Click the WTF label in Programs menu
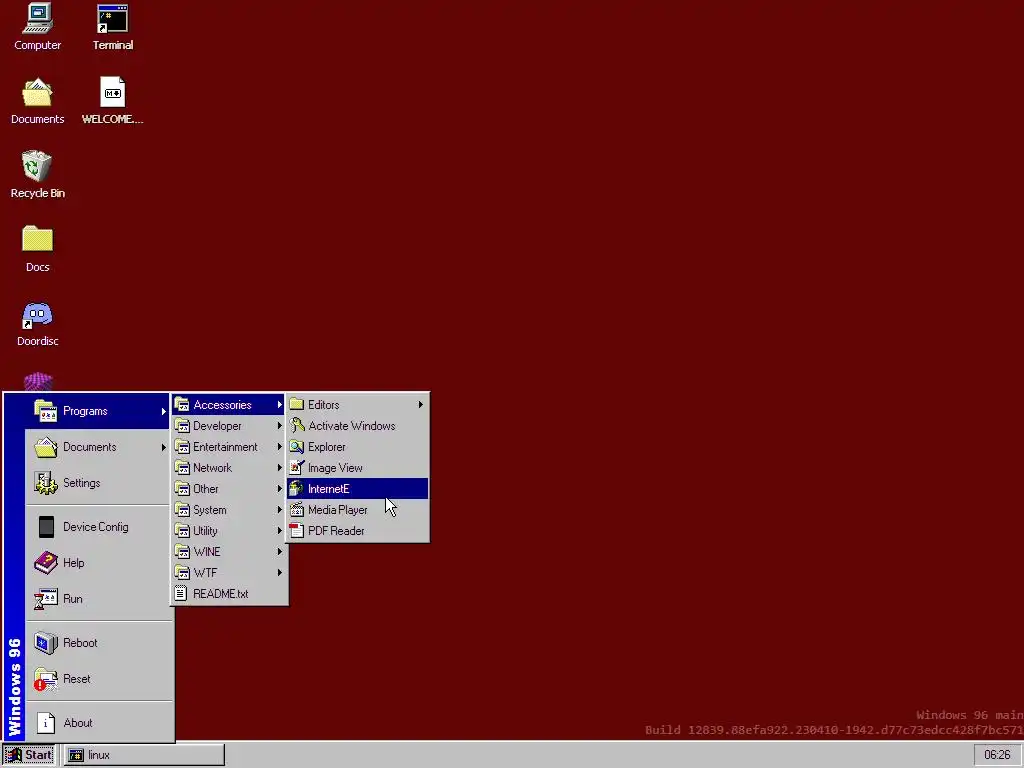The height and width of the screenshot is (768, 1024). pos(205,573)
